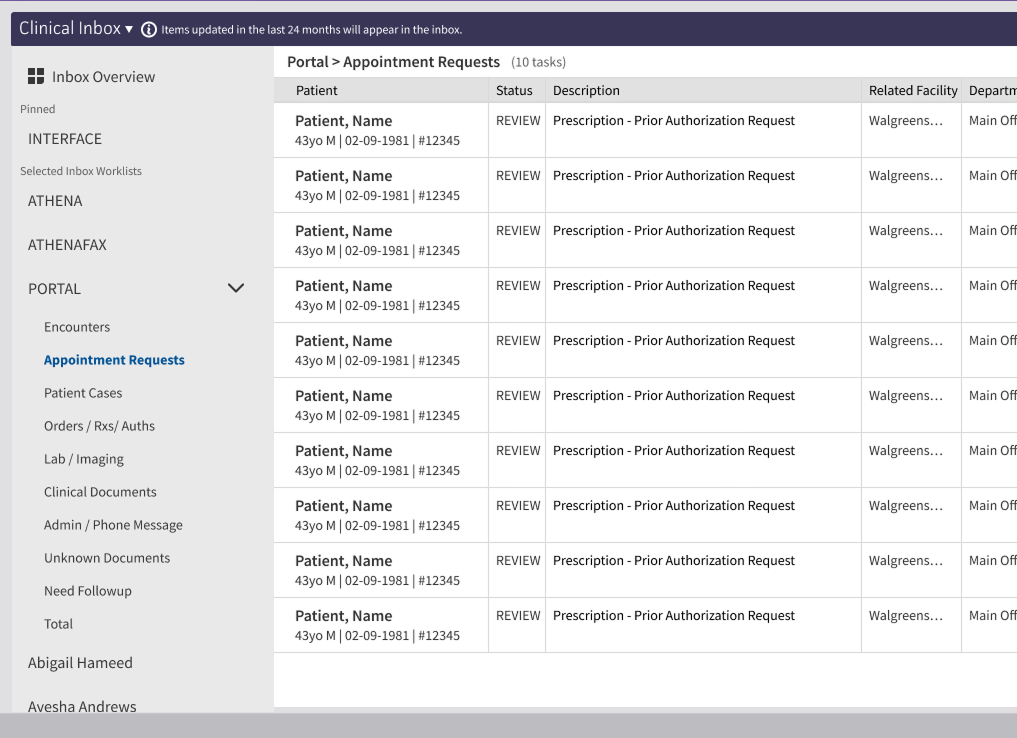
Task: Click the 'Portal > Appointment Requests' breadcrumb title
Action: tap(394, 62)
